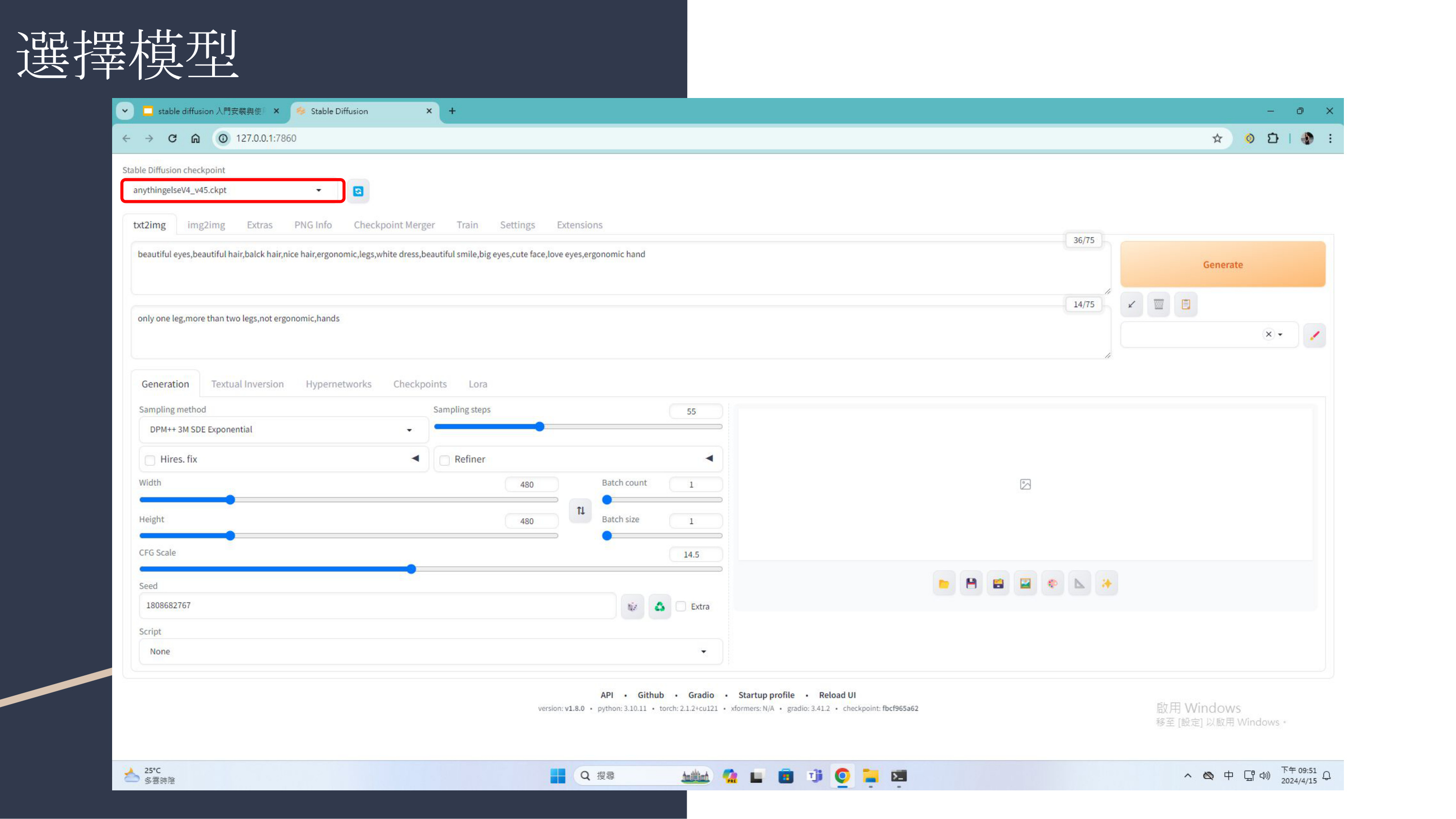Expand Refiner section arrow
Image resolution: width=1456 pixels, height=819 pixels.
point(710,459)
